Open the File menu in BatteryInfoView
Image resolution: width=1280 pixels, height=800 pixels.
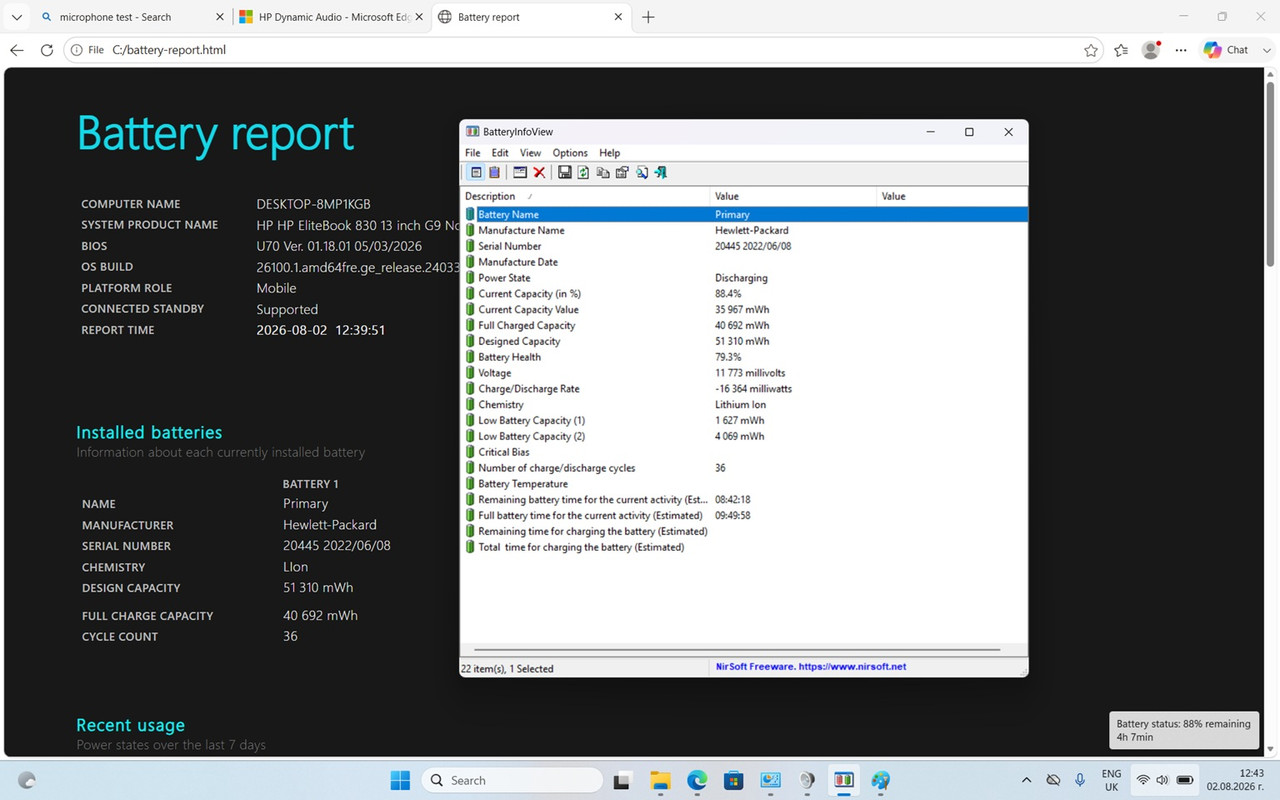tap(473, 153)
